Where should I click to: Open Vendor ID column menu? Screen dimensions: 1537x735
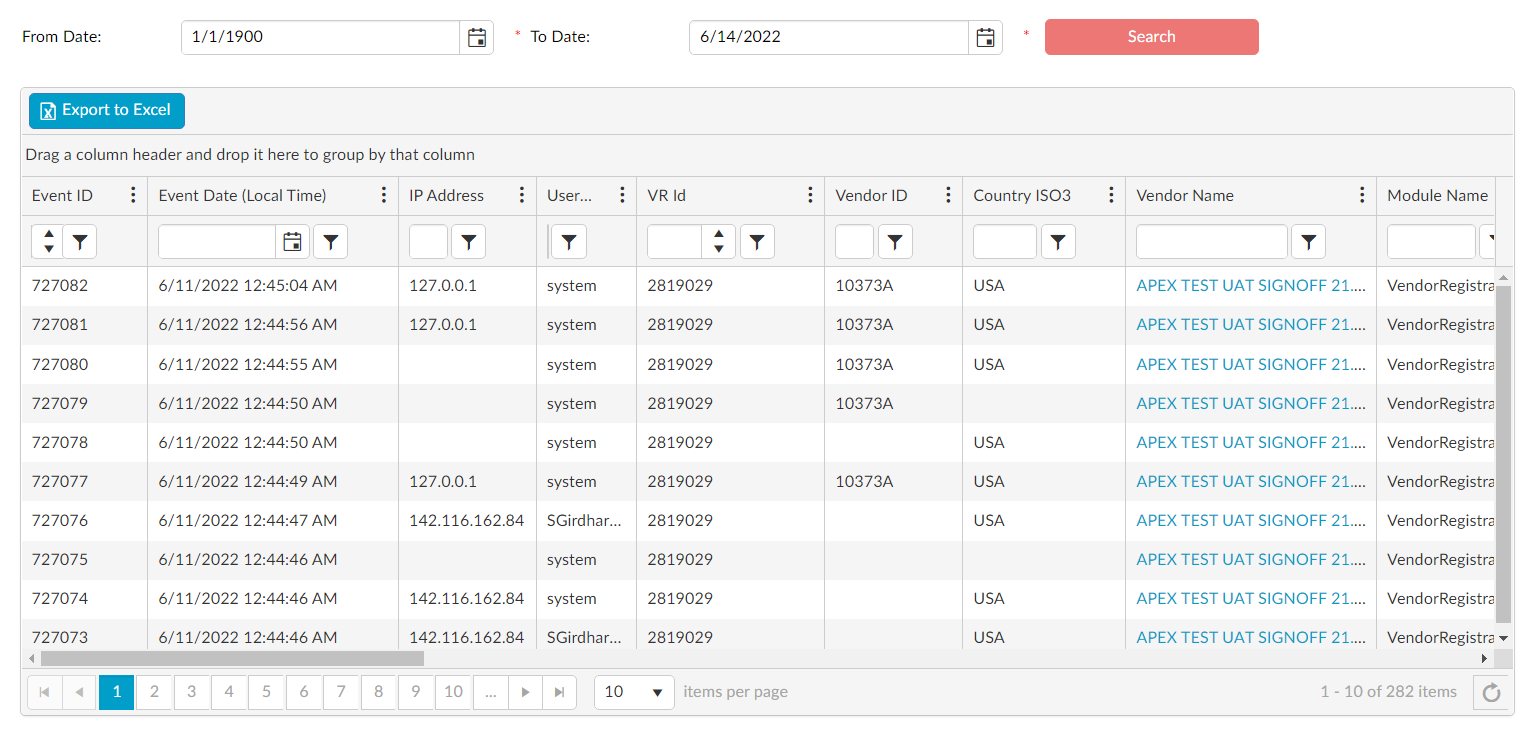949,195
